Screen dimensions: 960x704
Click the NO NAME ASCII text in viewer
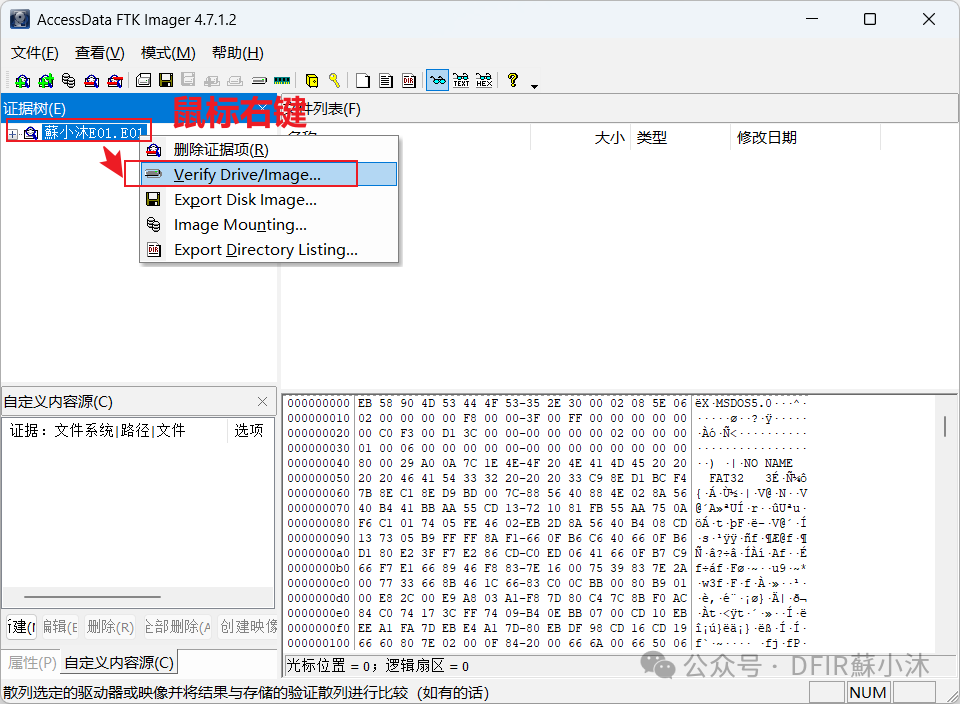768,463
